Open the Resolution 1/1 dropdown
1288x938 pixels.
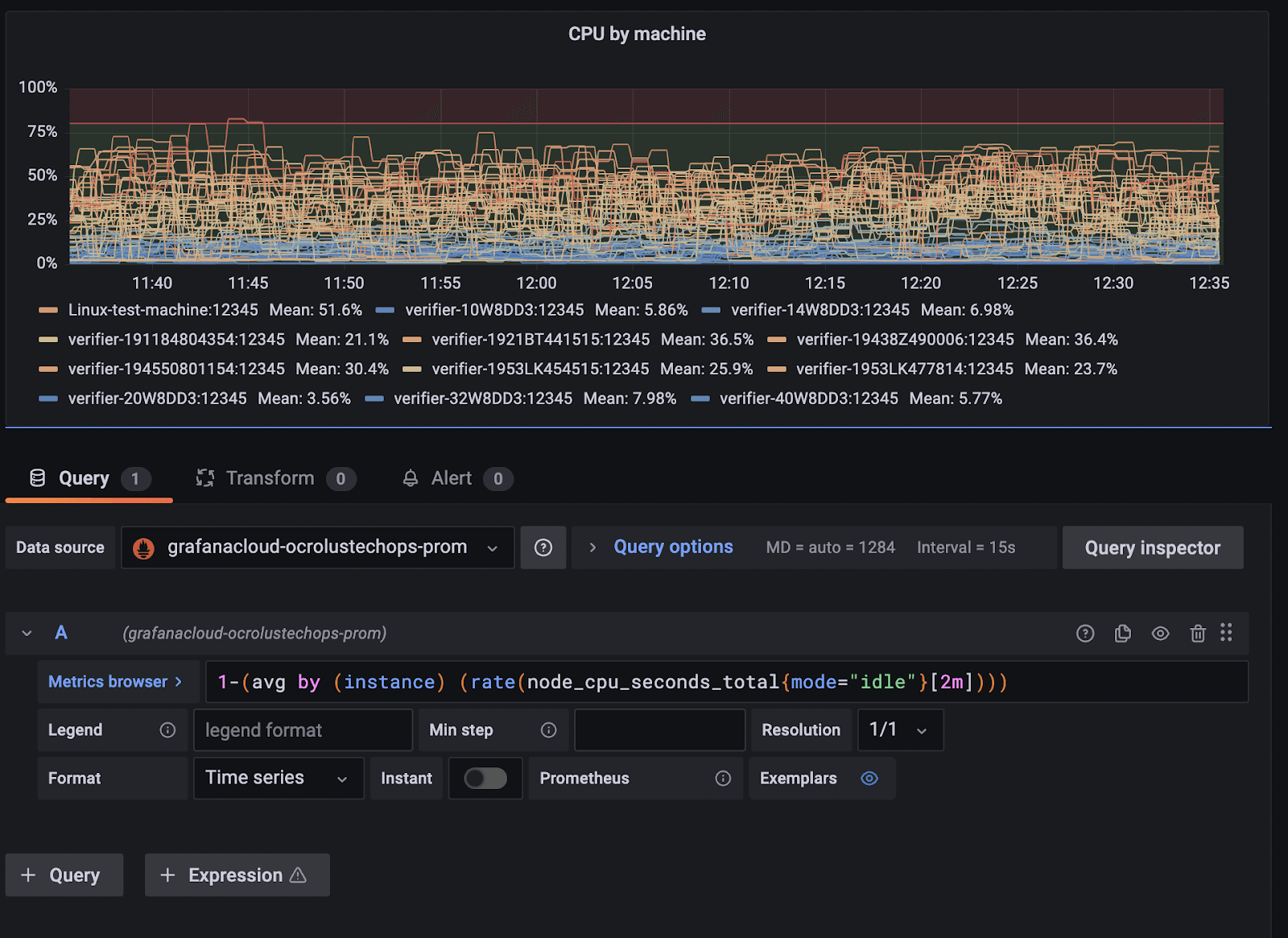(899, 730)
